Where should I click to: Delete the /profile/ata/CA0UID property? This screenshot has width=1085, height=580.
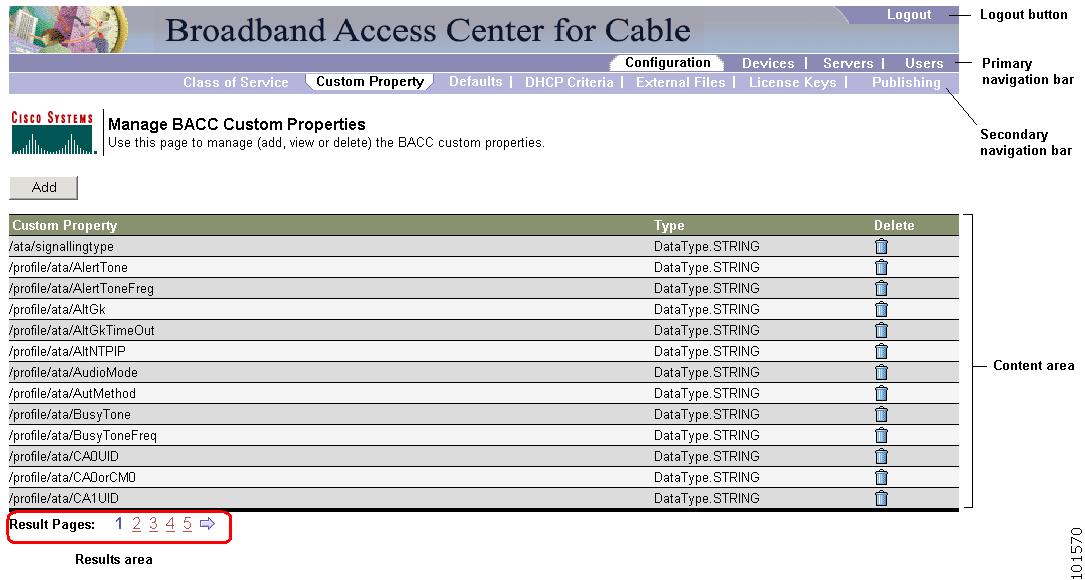click(881, 456)
